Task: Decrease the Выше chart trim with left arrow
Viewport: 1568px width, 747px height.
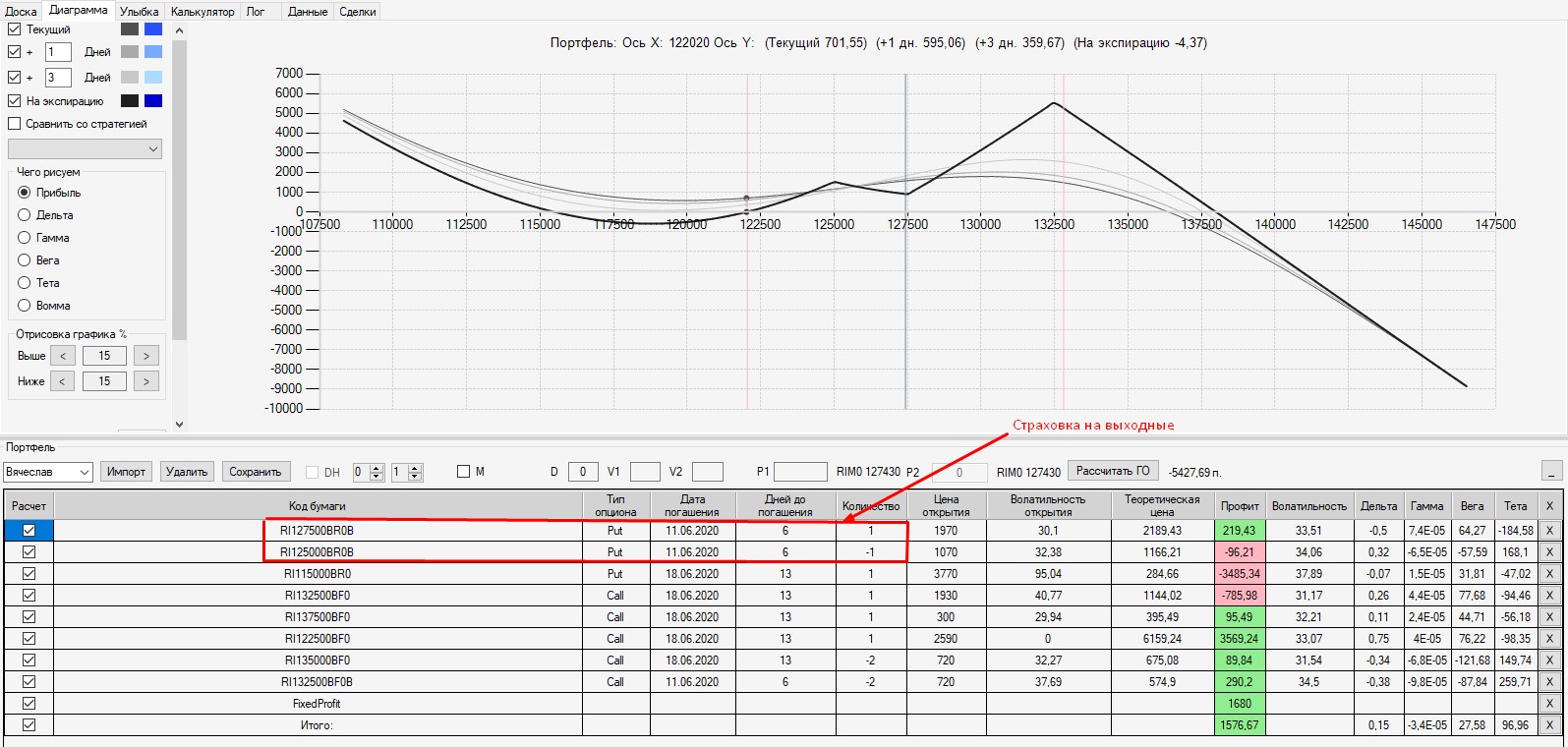Action: tap(63, 356)
